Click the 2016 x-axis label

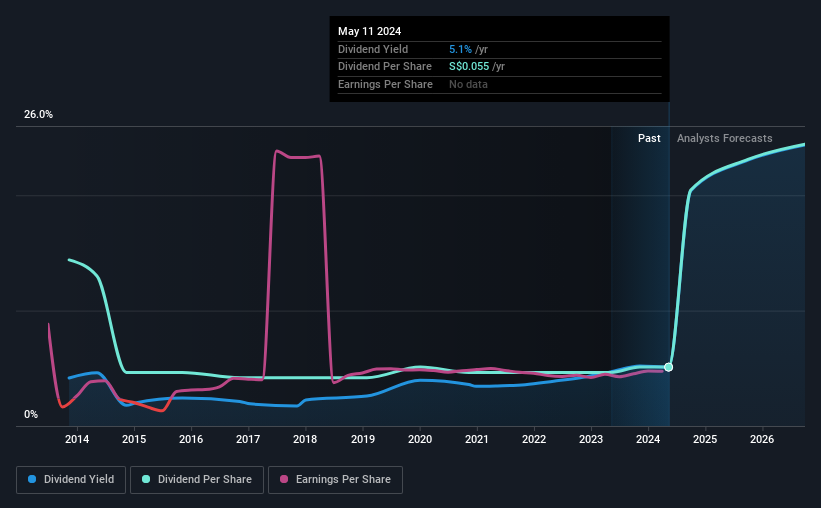click(191, 439)
